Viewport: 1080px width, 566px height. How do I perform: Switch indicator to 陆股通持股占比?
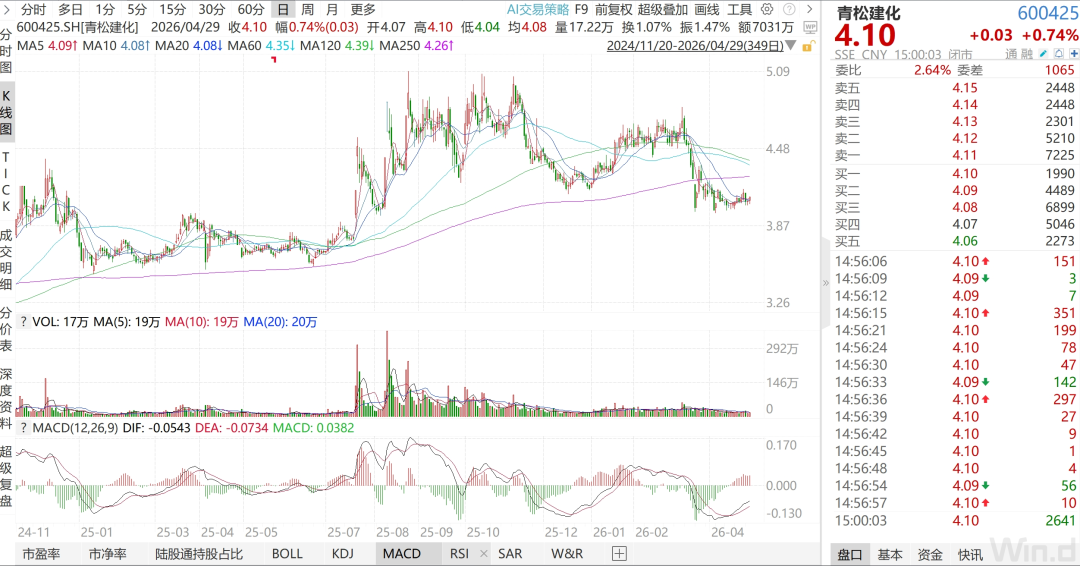[199, 554]
